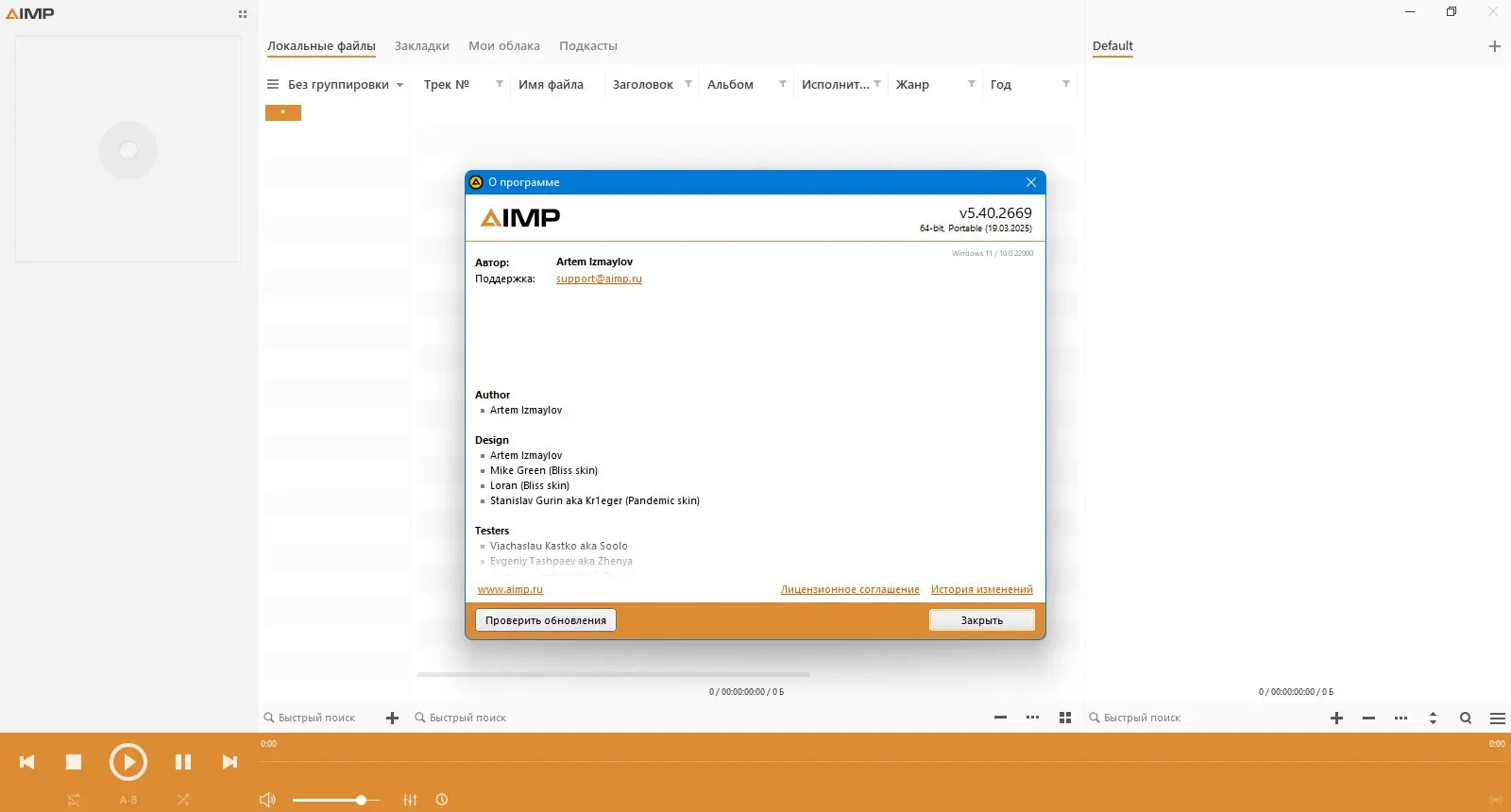Click the Loran (Bliss skin) credit
The height and width of the screenshot is (812, 1511).
[x=530, y=485]
